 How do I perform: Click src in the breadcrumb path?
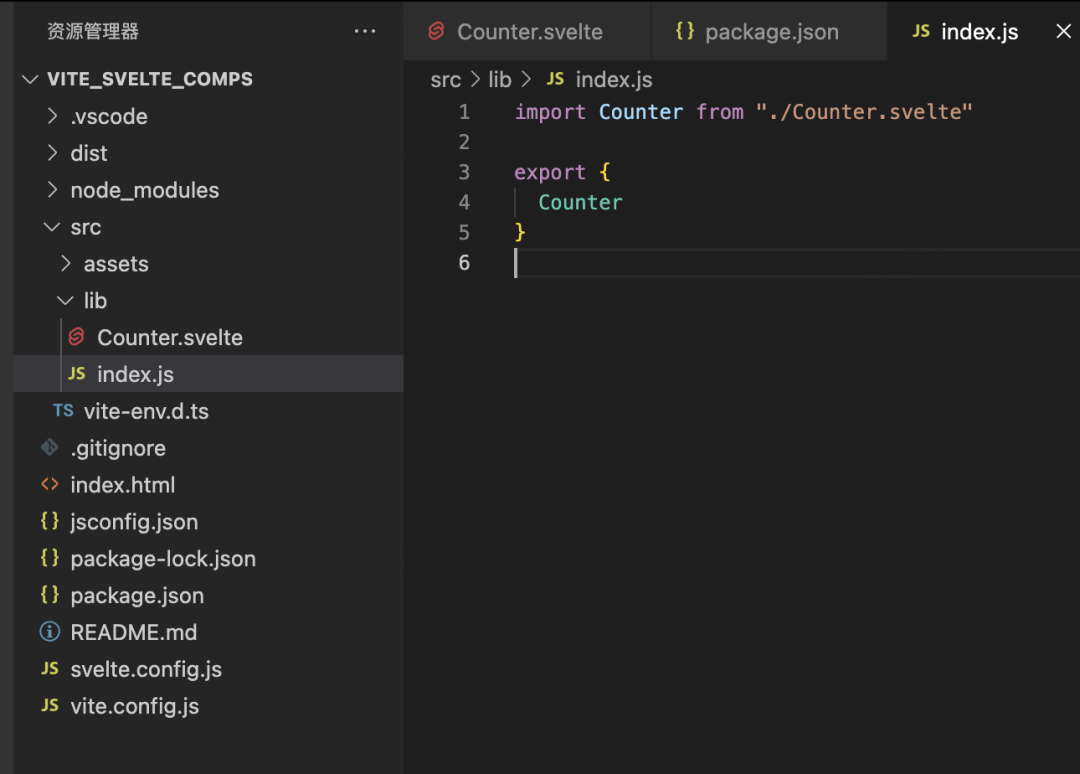click(x=446, y=80)
